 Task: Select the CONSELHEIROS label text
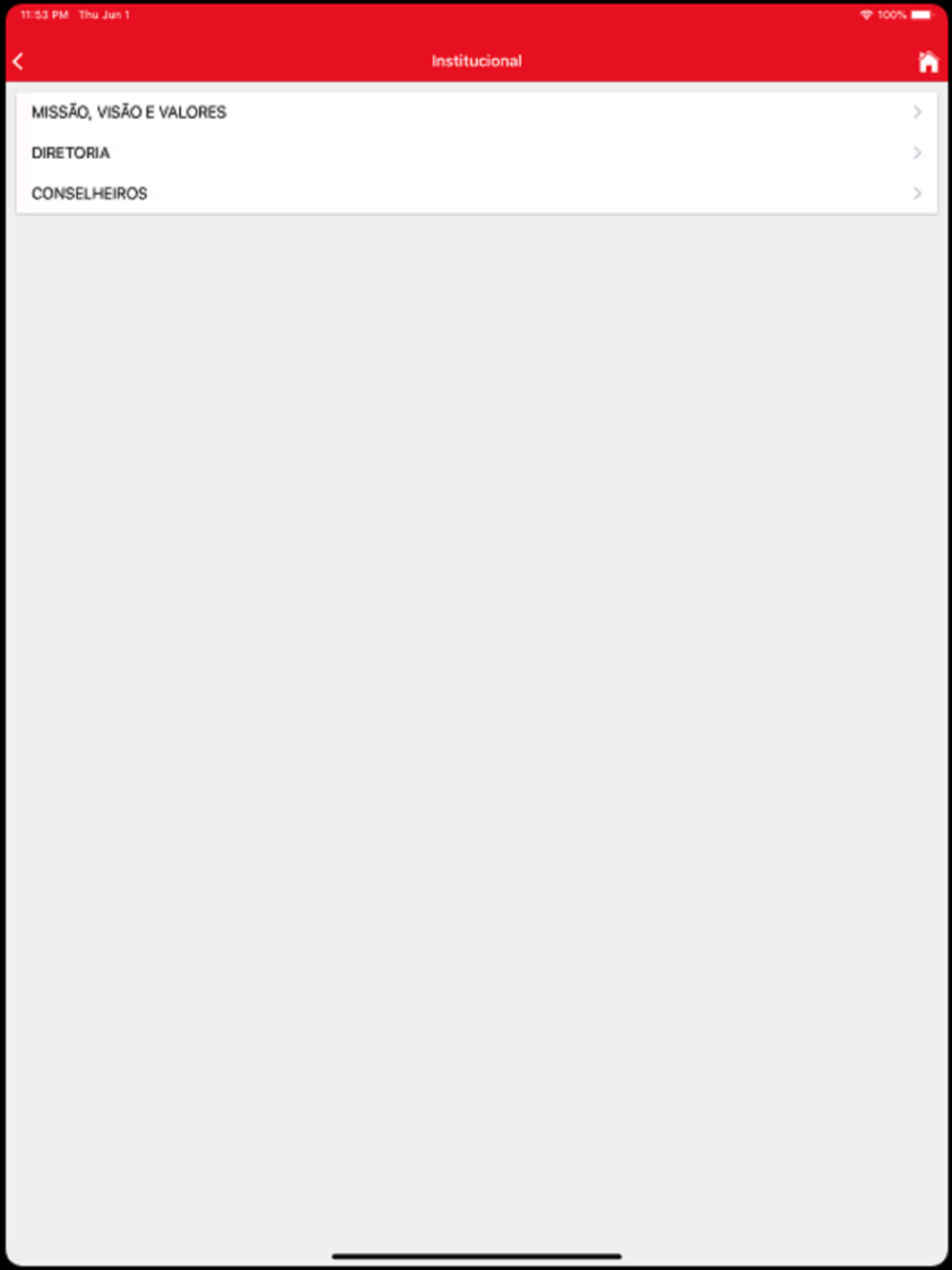pyautogui.click(x=89, y=193)
